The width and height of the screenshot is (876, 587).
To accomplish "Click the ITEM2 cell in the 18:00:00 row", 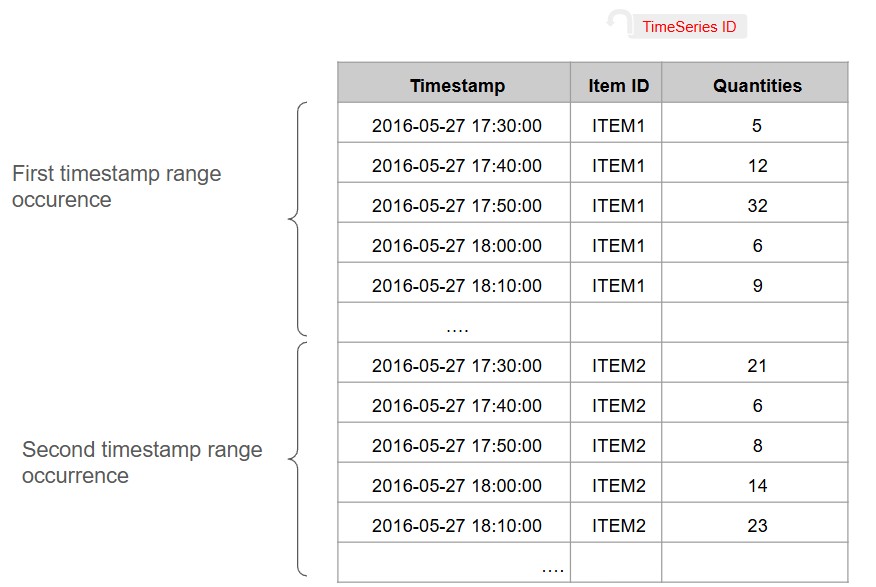I will click(x=616, y=483).
